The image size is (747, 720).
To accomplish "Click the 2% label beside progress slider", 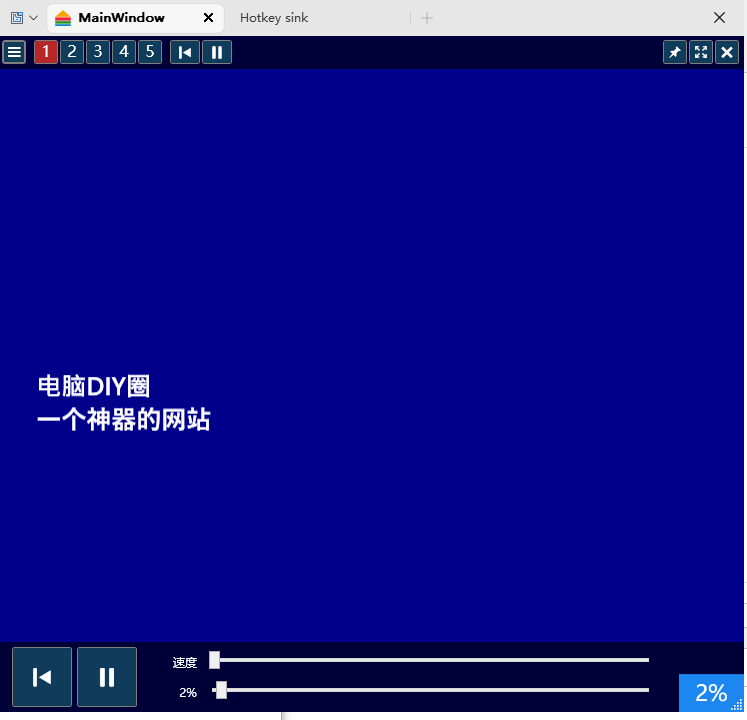I will [188, 692].
